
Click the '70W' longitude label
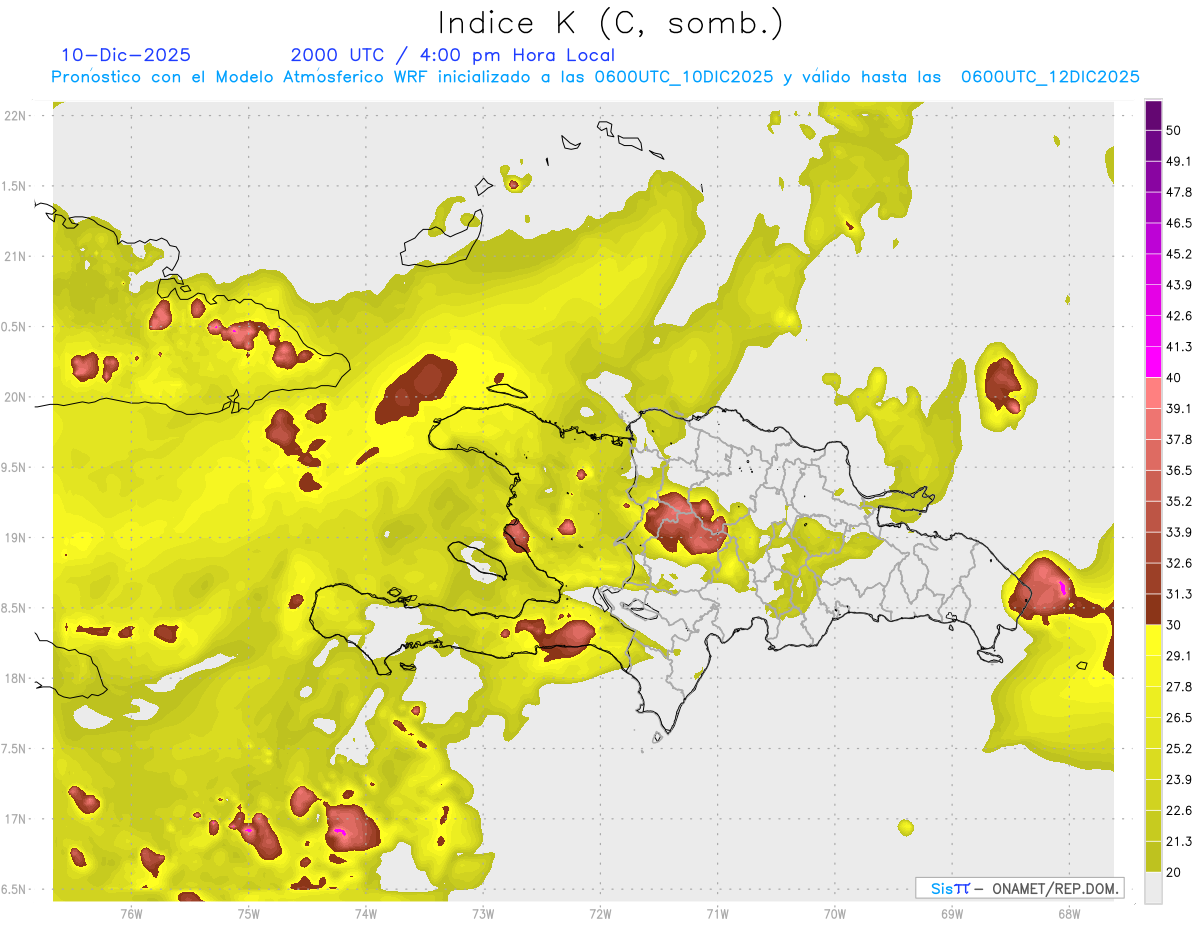point(835,914)
